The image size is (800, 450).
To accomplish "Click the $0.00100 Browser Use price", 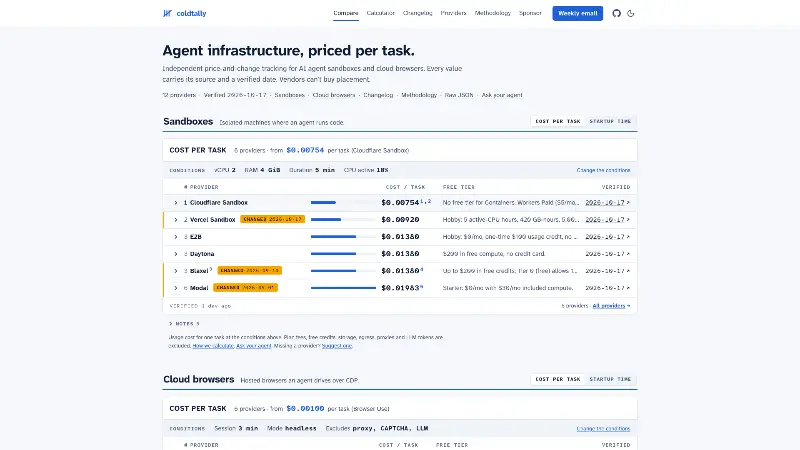I will pos(305,408).
